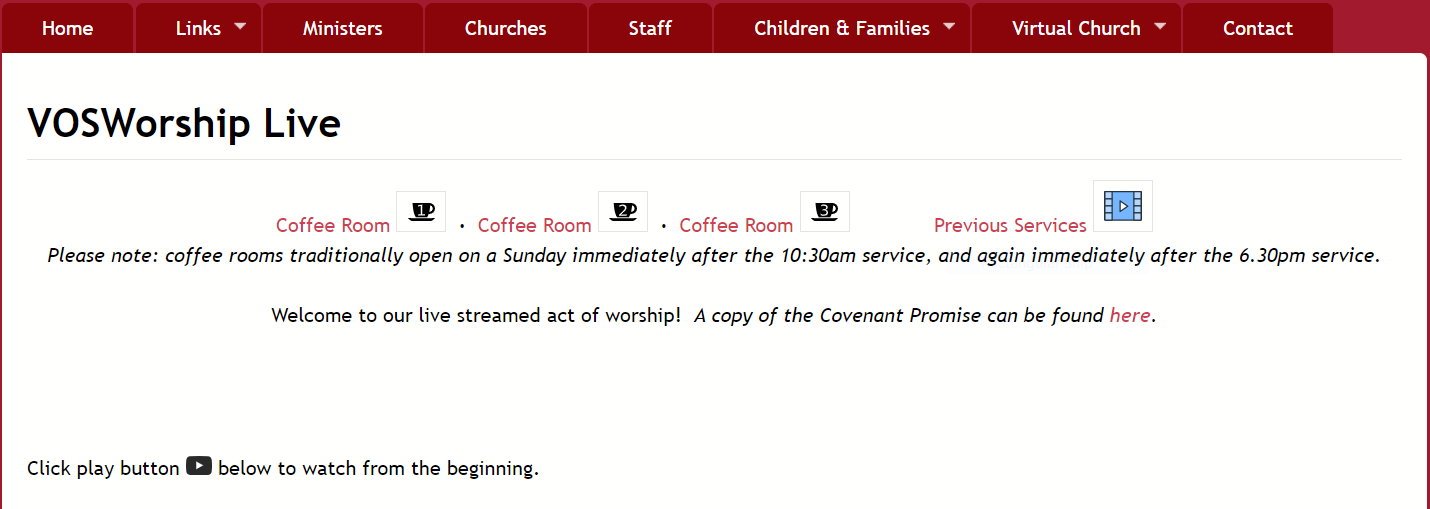
Task: Expand the Links dropdown arrow
Action: (x=240, y=26)
